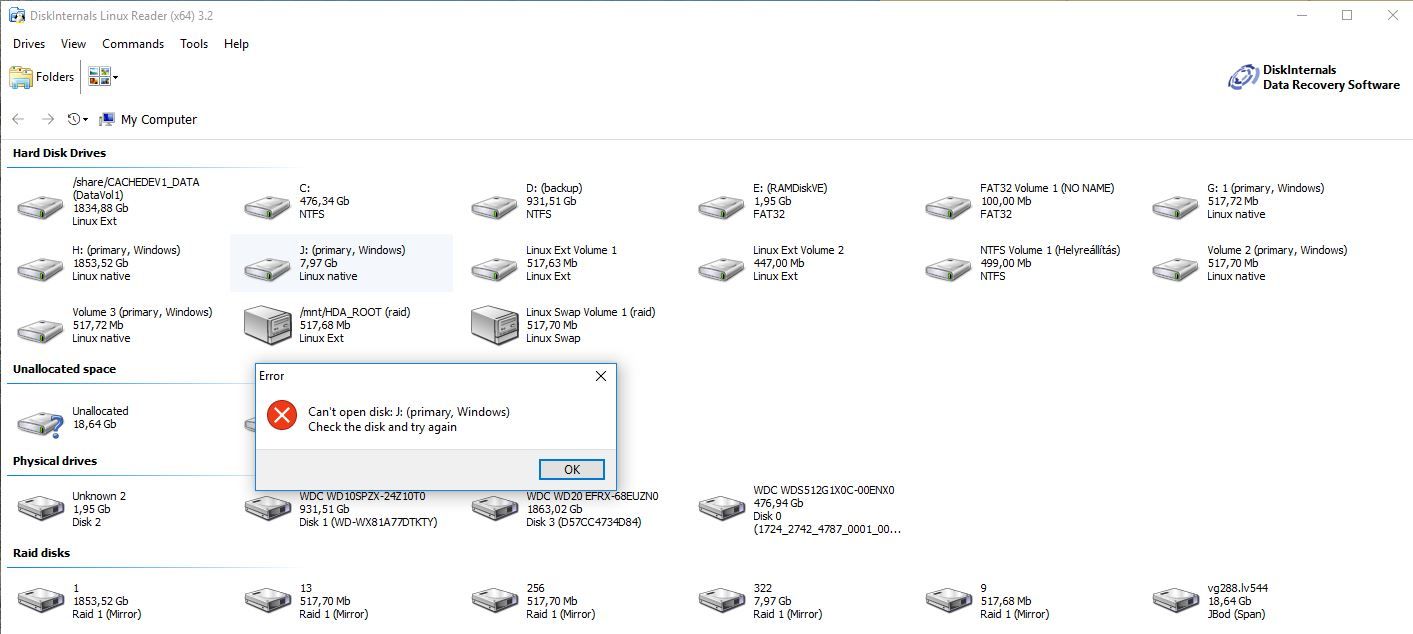Select the Unallocated 18,64 Gb icon
Viewport: 1413px width, 634px height.
tap(40, 423)
